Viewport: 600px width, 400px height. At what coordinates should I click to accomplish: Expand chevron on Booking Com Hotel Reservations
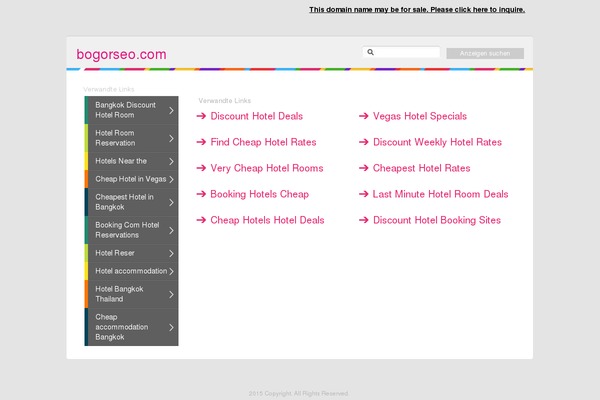(x=171, y=230)
